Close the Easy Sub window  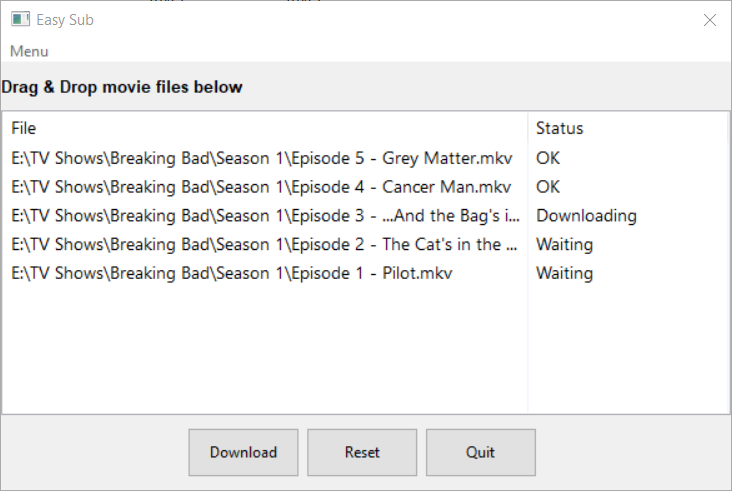point(710,20)
